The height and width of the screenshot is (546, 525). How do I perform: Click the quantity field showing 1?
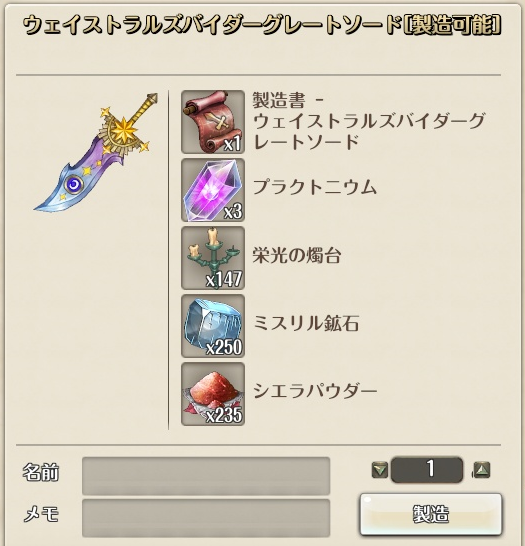(427, 469)
